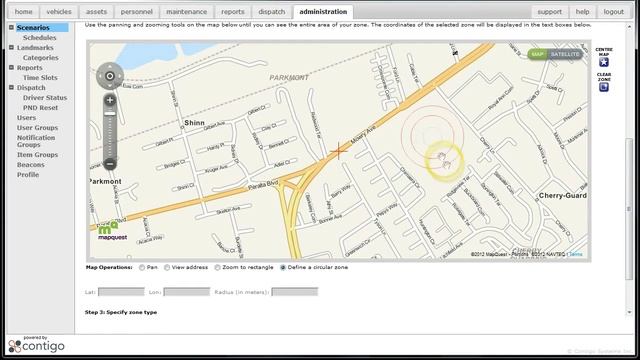Image resolution: width=640 pixels, height=360 pixels.
Task: Open Beacons in the sidebar
Action: tap(31, 165)
